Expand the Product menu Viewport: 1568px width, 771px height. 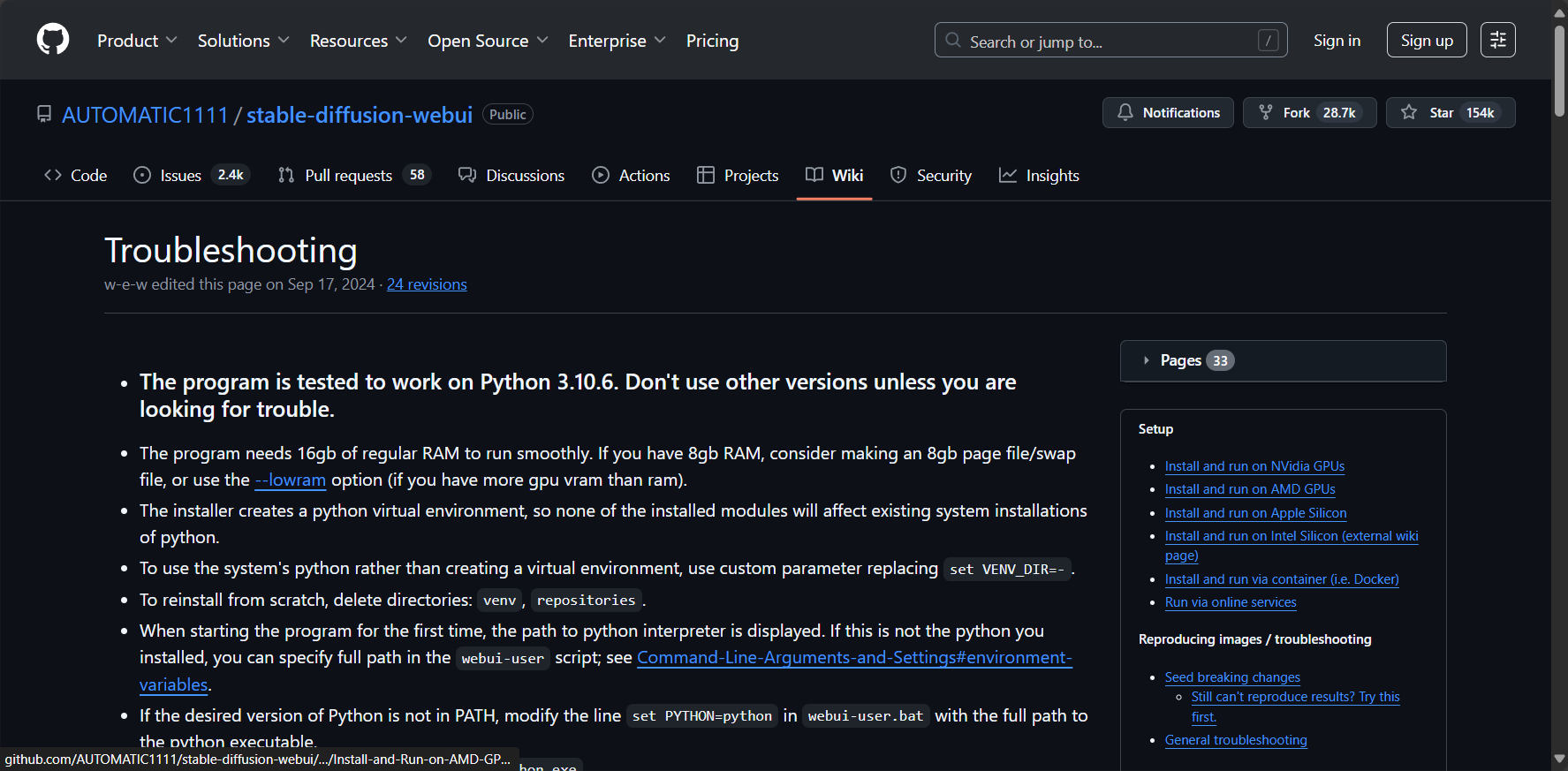pos(137,41)
